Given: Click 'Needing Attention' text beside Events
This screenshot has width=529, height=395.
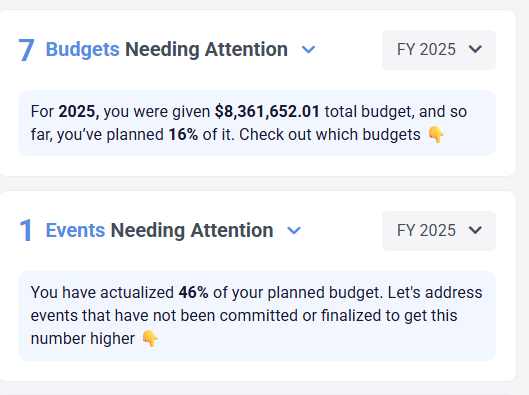Looking at the screenshot, I should point(192,230).
